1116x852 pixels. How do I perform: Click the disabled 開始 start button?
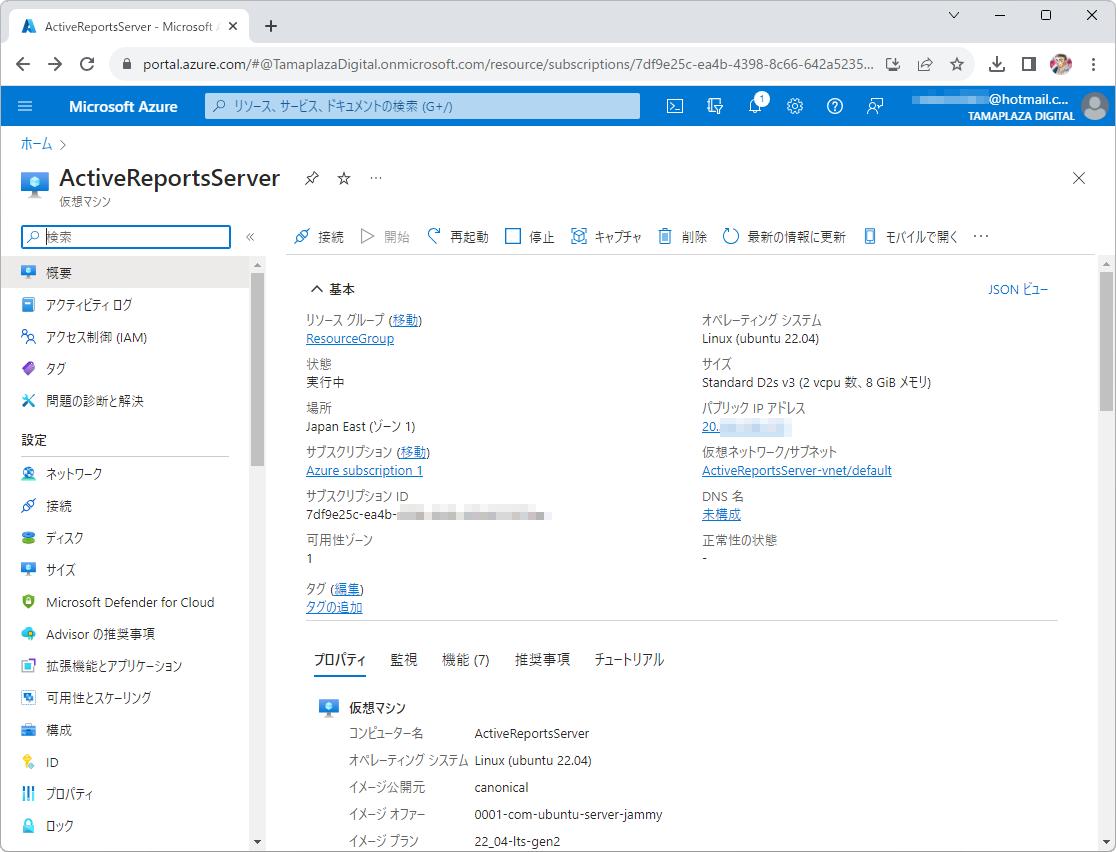[385, 236]
